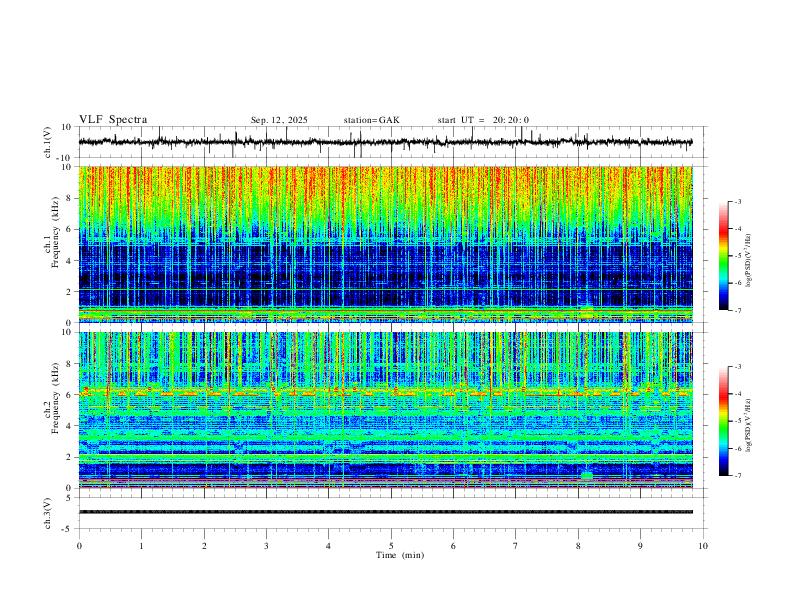This screenshot has height=612, width=792.
Task: Click the "-7" label on ch.2 color bar
Action: pyautogui.click(x=738, y=476)
